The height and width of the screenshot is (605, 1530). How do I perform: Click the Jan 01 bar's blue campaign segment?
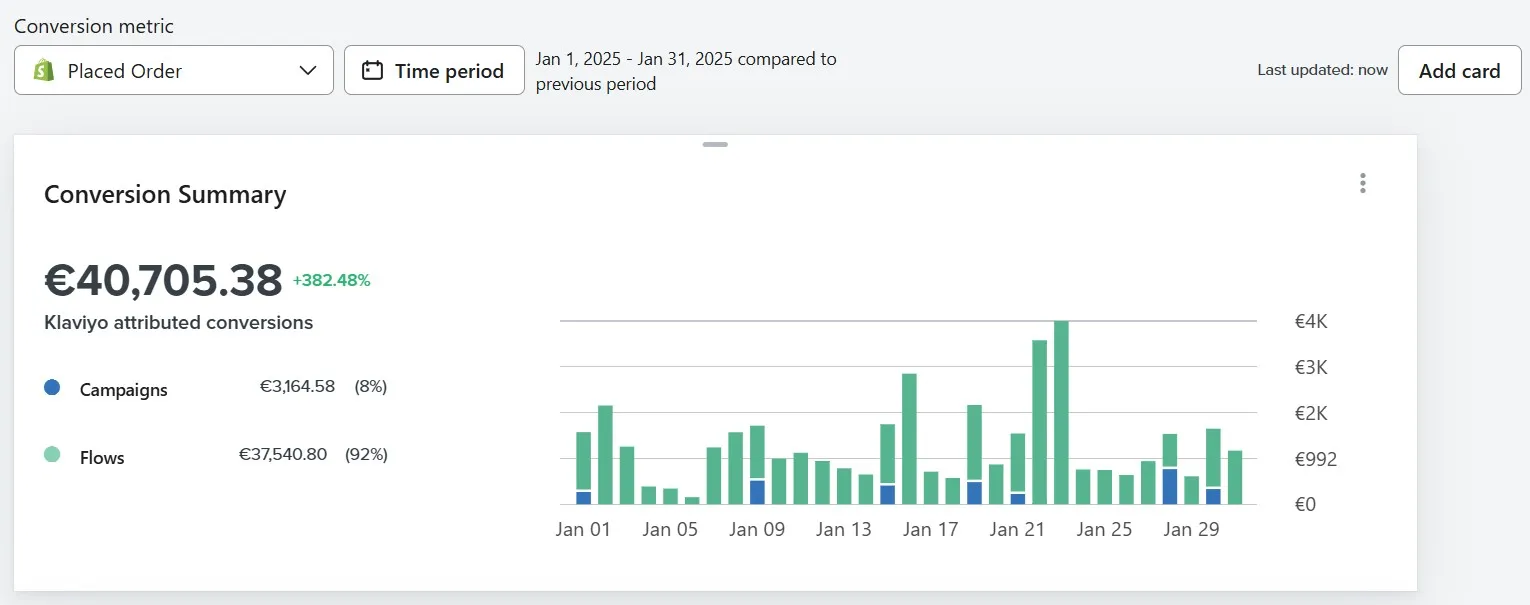point(584,498)
